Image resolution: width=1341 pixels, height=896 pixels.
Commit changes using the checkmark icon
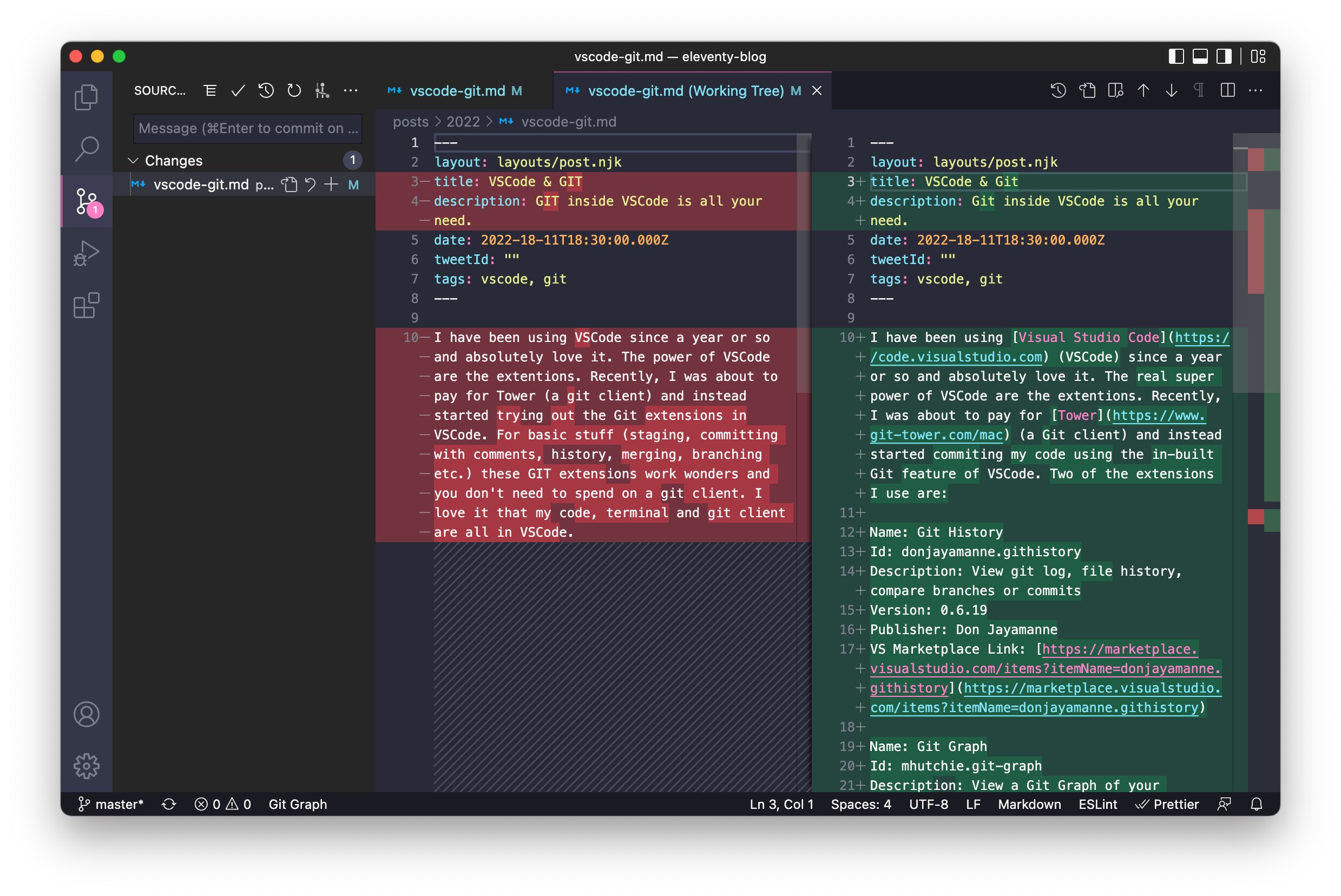click(x=238, y=90)
